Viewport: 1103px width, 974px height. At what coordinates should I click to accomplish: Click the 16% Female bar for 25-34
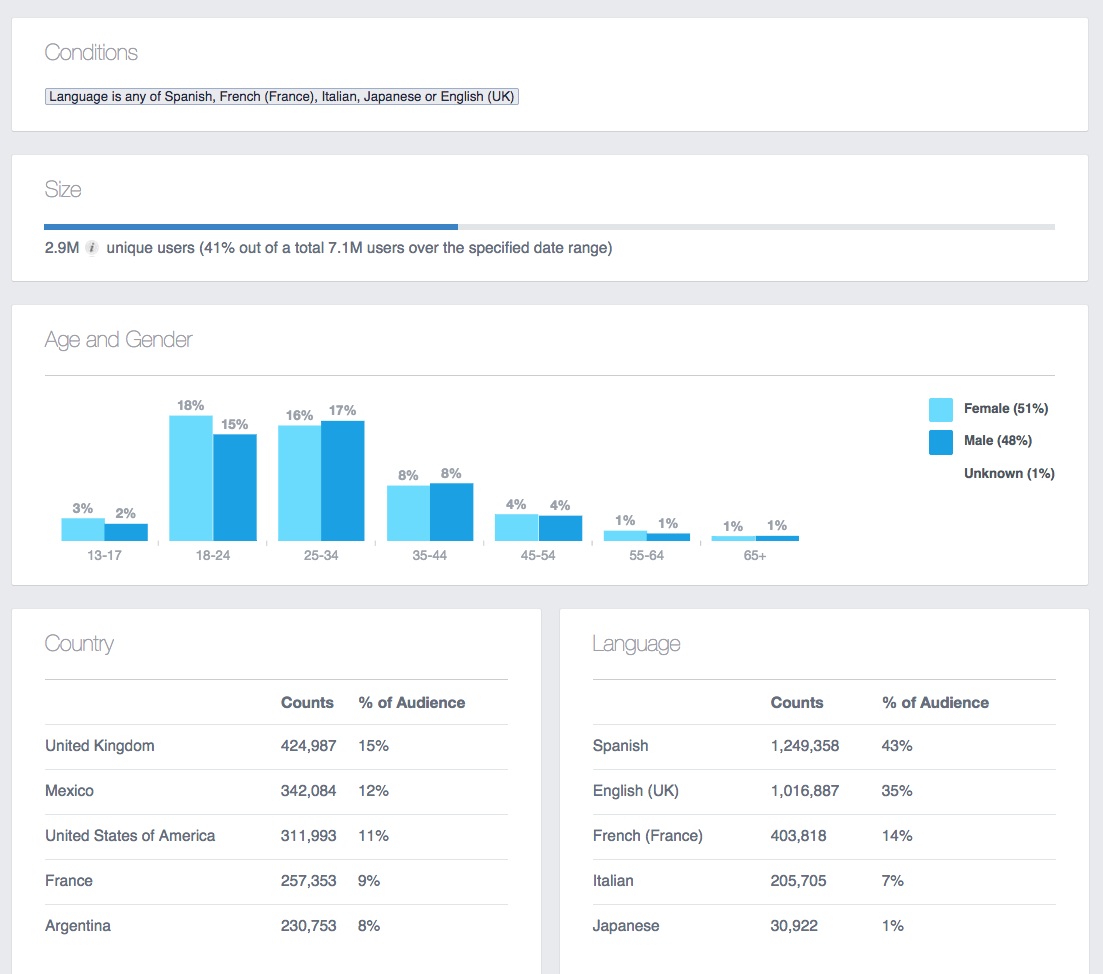click(299, 483)
